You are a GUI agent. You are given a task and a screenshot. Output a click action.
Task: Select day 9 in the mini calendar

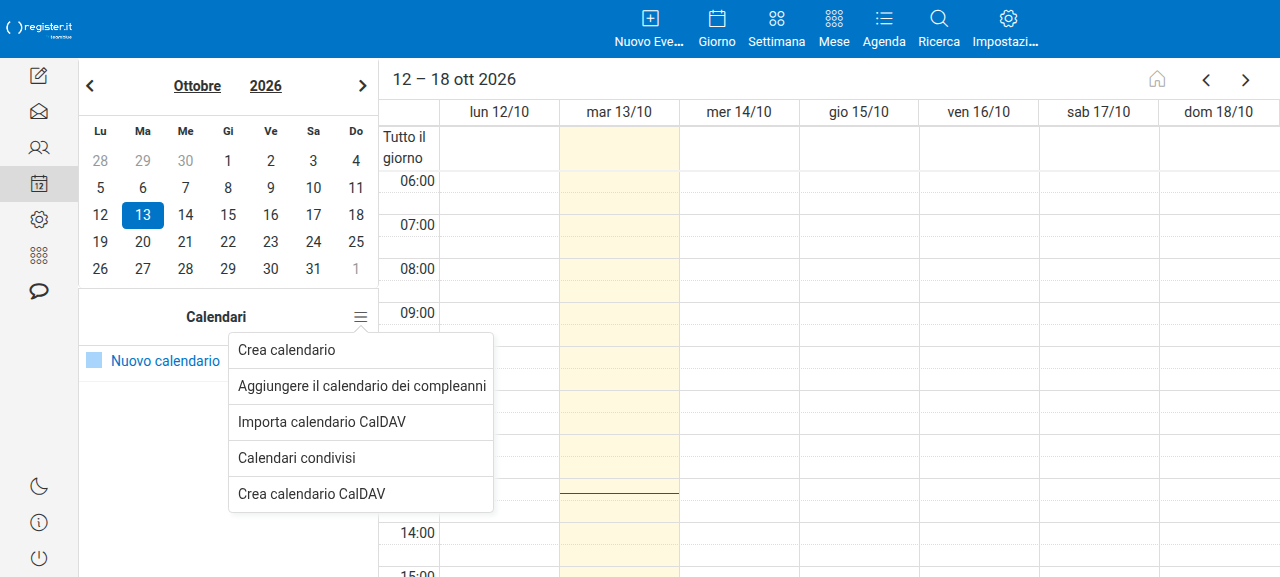coord(271,188)
